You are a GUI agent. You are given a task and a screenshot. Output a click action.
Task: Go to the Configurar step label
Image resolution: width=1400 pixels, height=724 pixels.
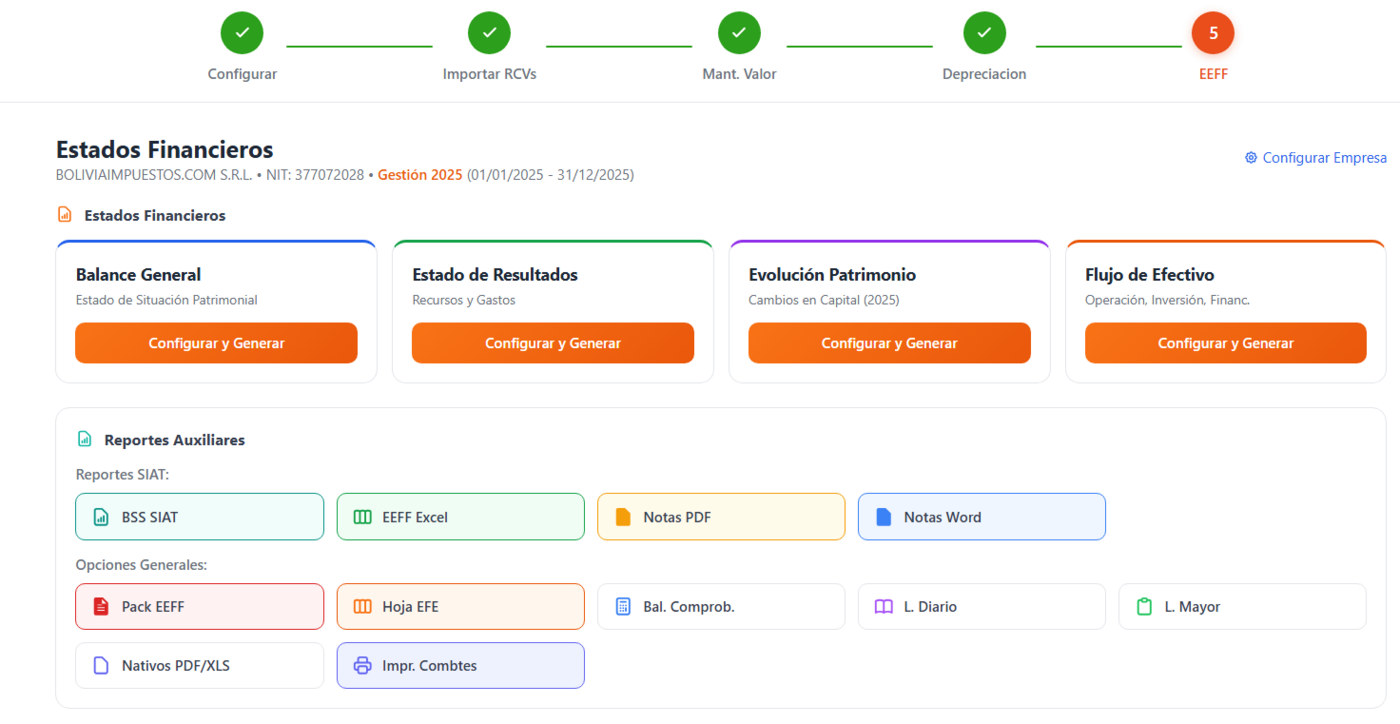[242, 74]
